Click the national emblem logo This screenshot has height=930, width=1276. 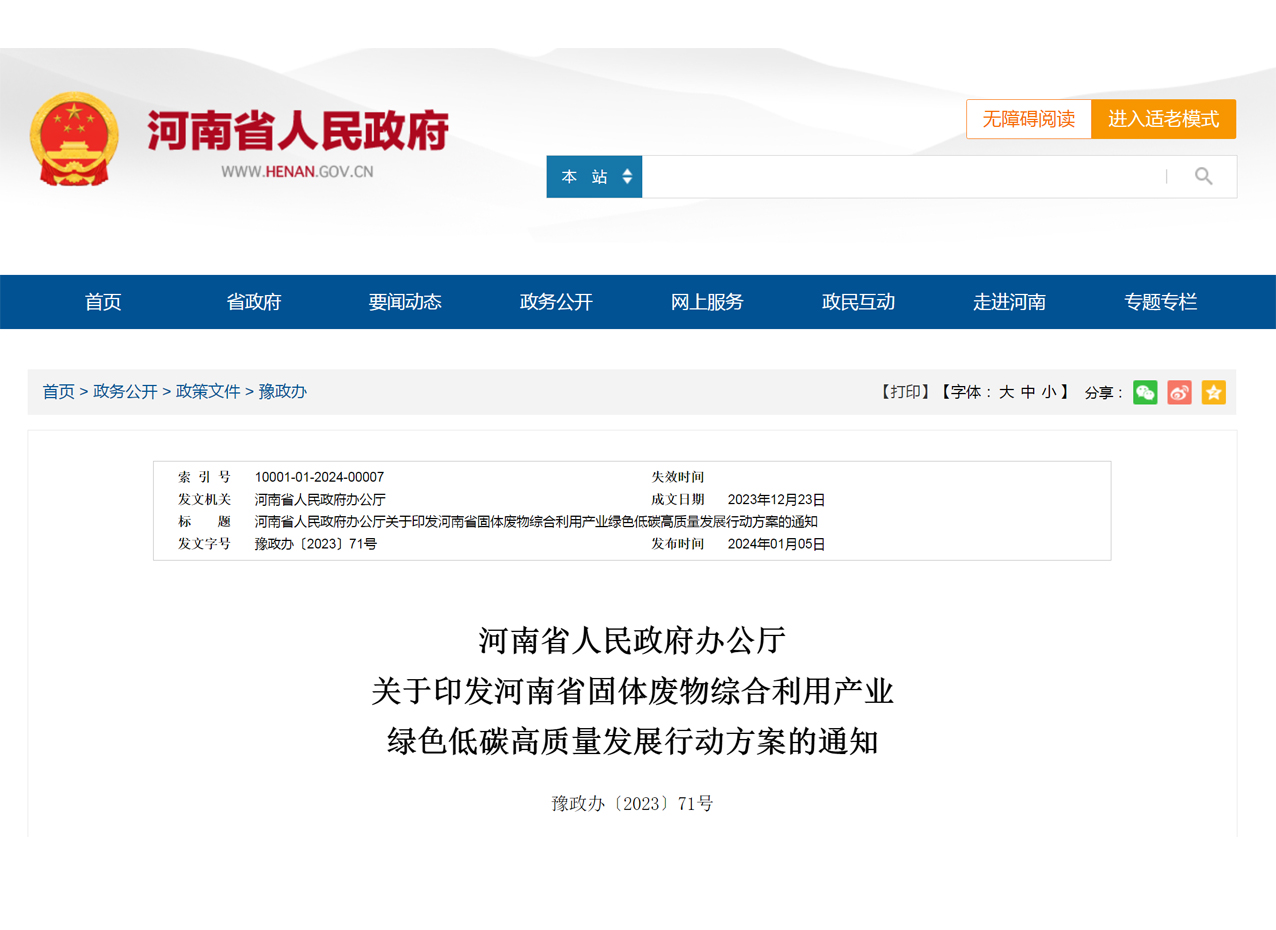point(74,138)
